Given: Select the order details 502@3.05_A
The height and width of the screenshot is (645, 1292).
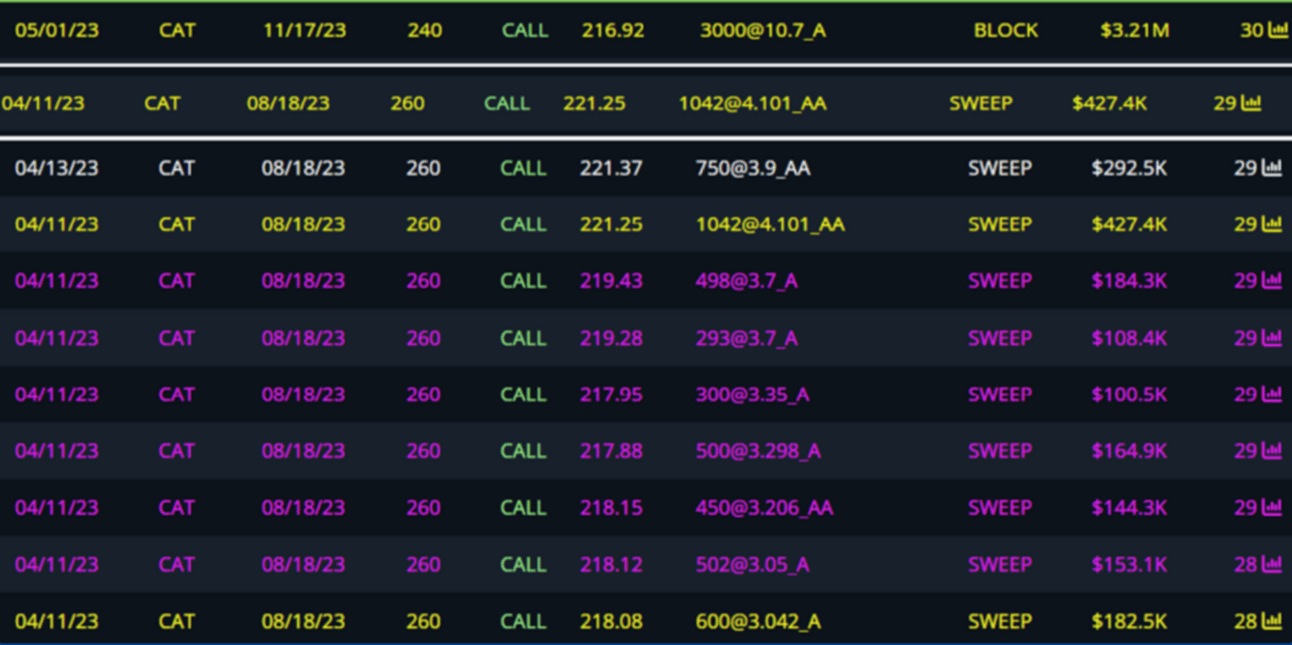Looking at the screenshot, I should coord(753,564).
